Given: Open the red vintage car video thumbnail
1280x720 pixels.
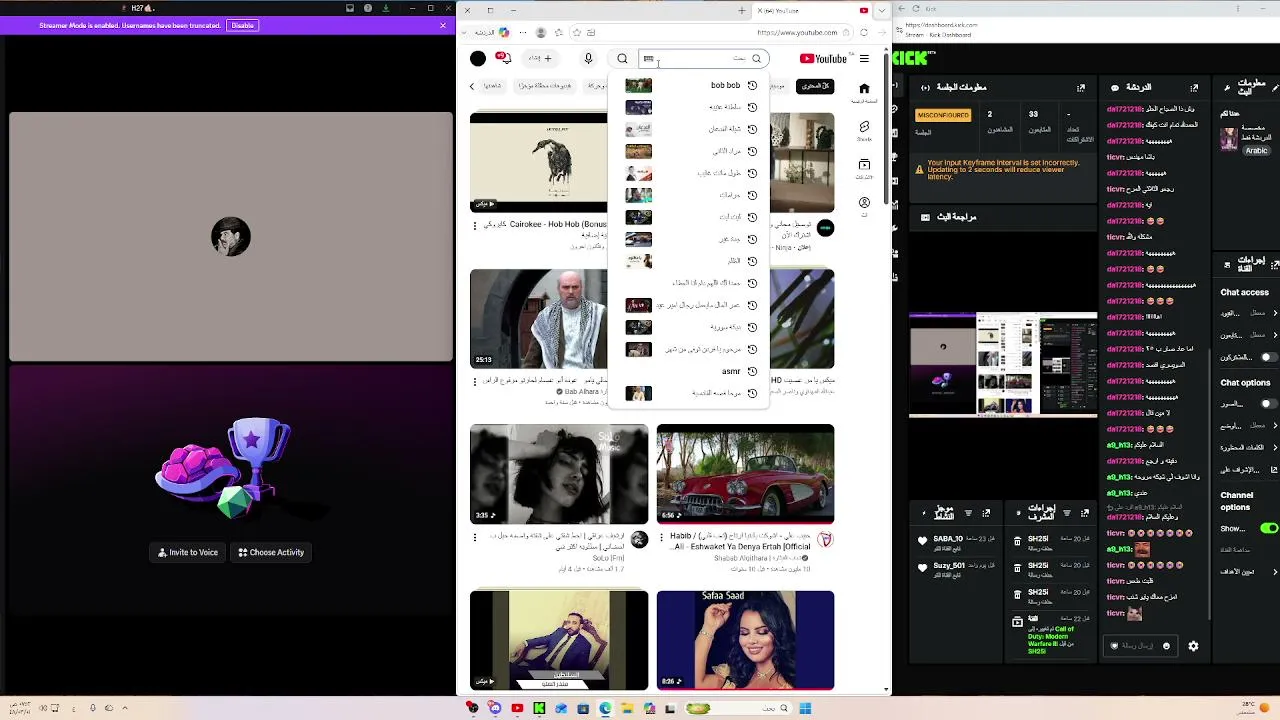Looking at the screenshot, I should [745, 474].
